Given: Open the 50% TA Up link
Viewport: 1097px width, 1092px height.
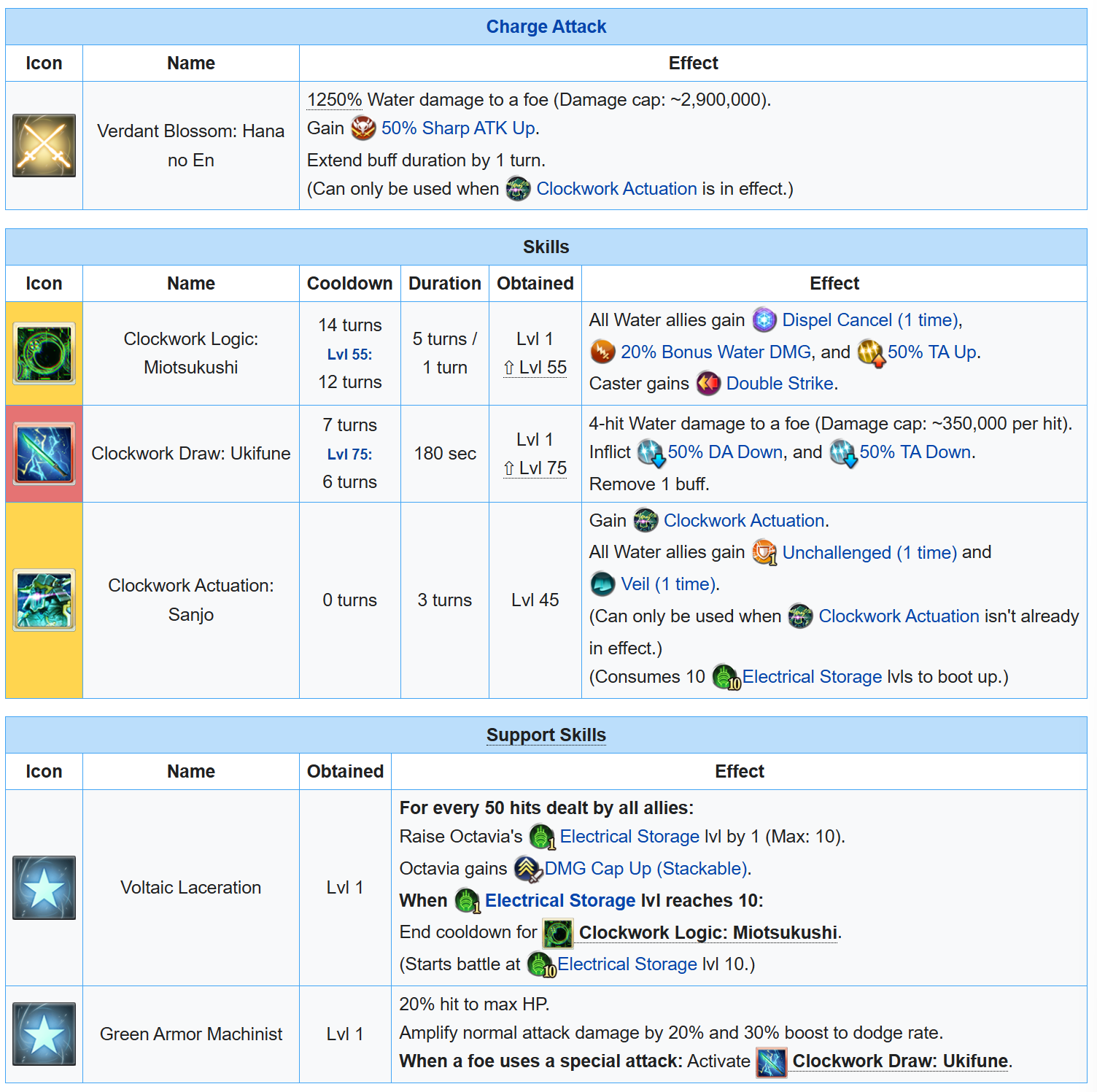Looking at the screenshot, I should click(932, 352).
